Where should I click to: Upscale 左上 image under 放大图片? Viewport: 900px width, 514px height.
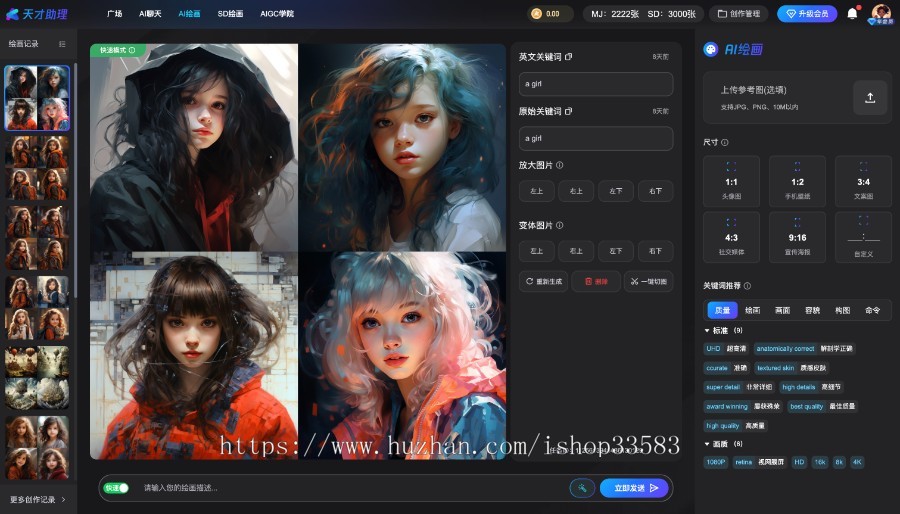click(x=537, y=191)
